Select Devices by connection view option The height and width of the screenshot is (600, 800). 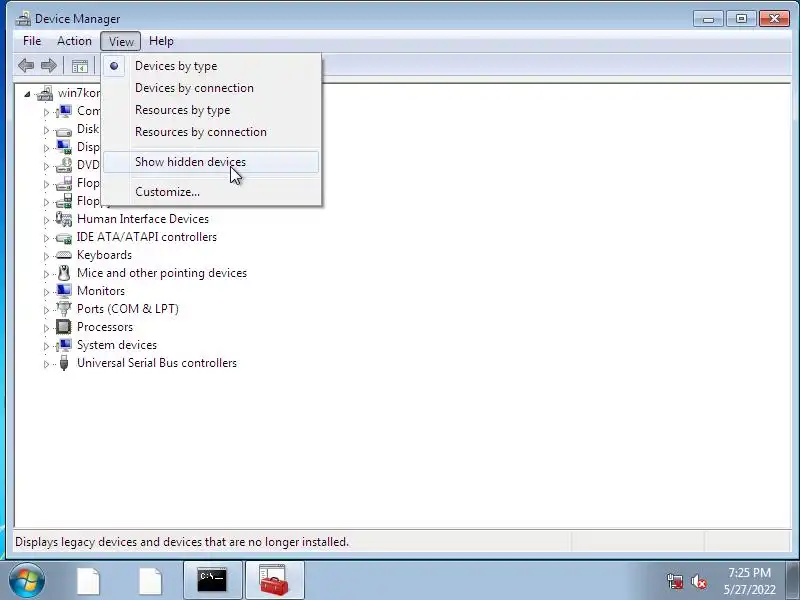point(211,88)
